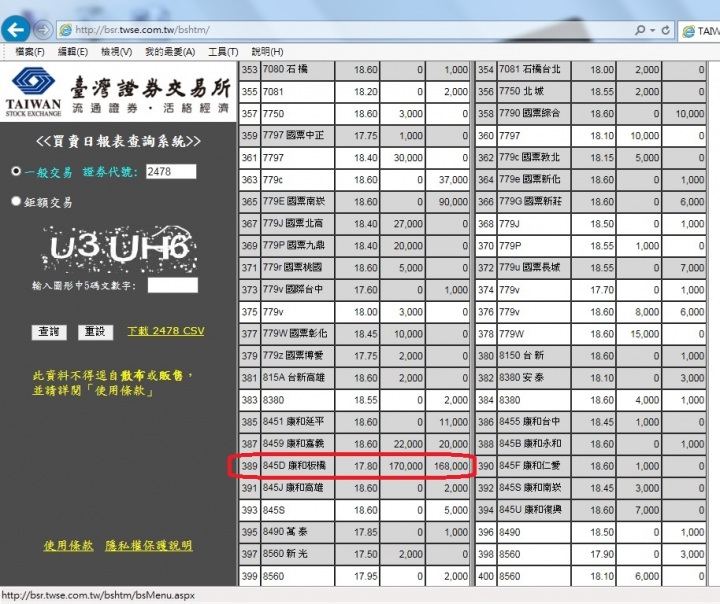This screenshot has width=720, height=604.
Task: Click the cell 779W 國票彰化
Action: point(298,333)
